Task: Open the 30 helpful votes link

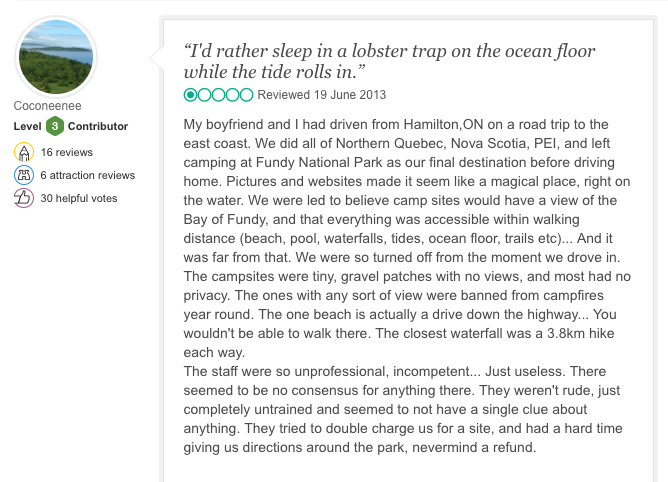Action: click(x=79, y=199)
